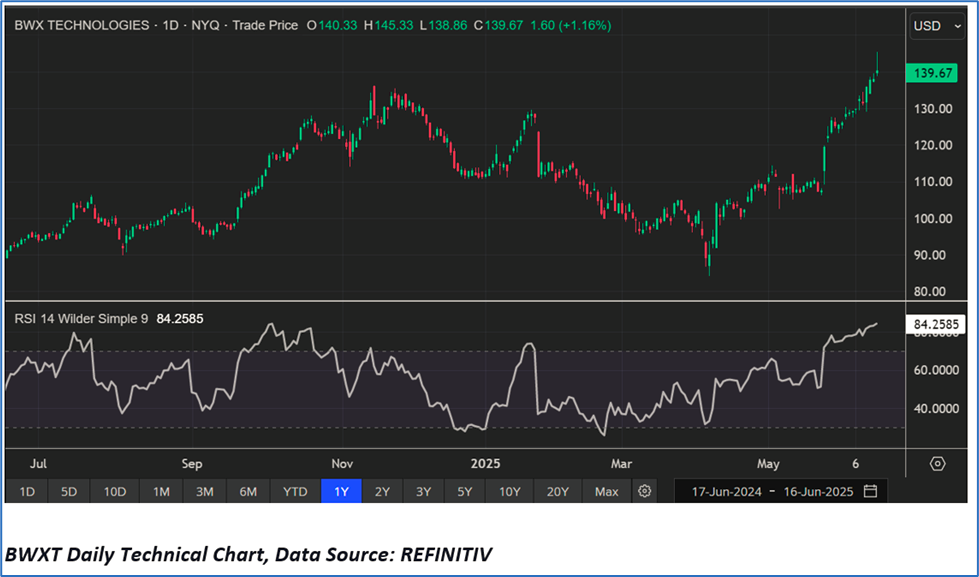Switch chart to 6M range
Viewport: 979px width, 577px height.
(x=248, y=491)
